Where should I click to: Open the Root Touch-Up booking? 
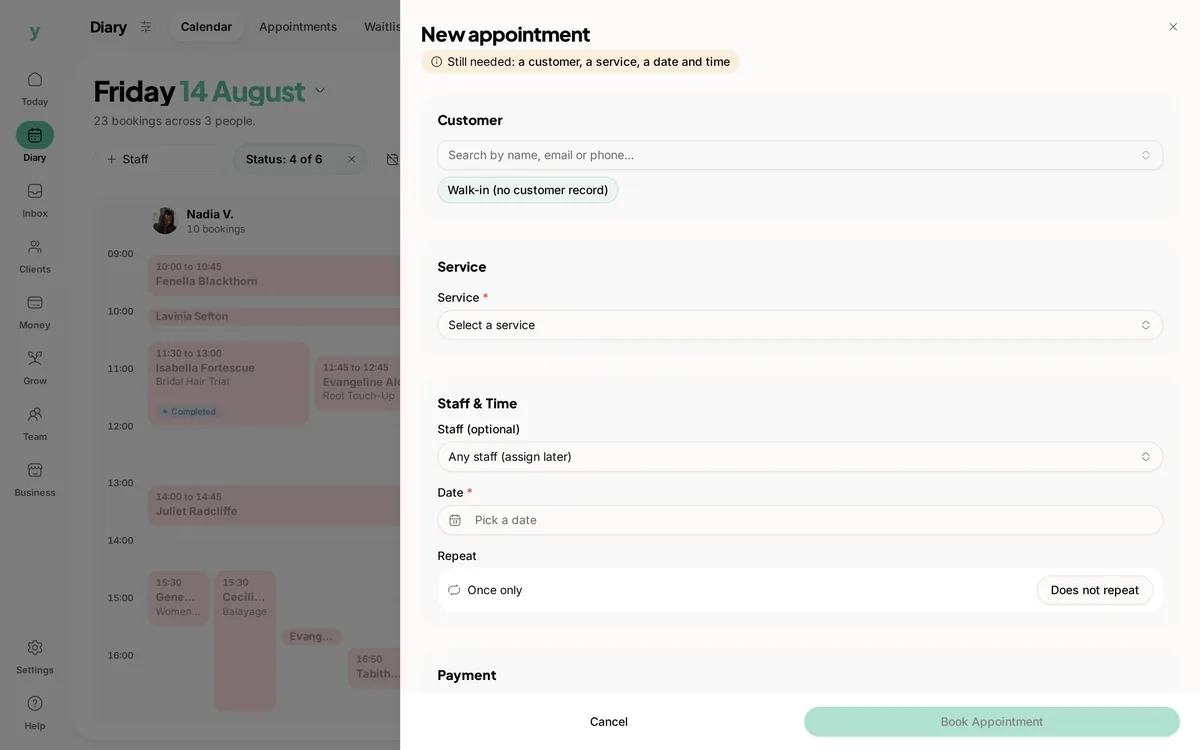point(359,383)
